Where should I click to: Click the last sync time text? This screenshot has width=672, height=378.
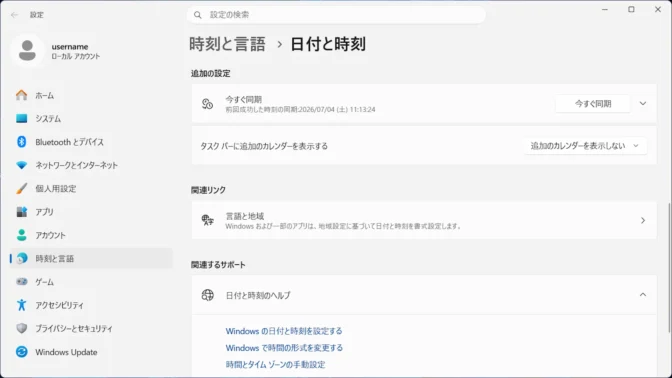[x=300, y=110]
